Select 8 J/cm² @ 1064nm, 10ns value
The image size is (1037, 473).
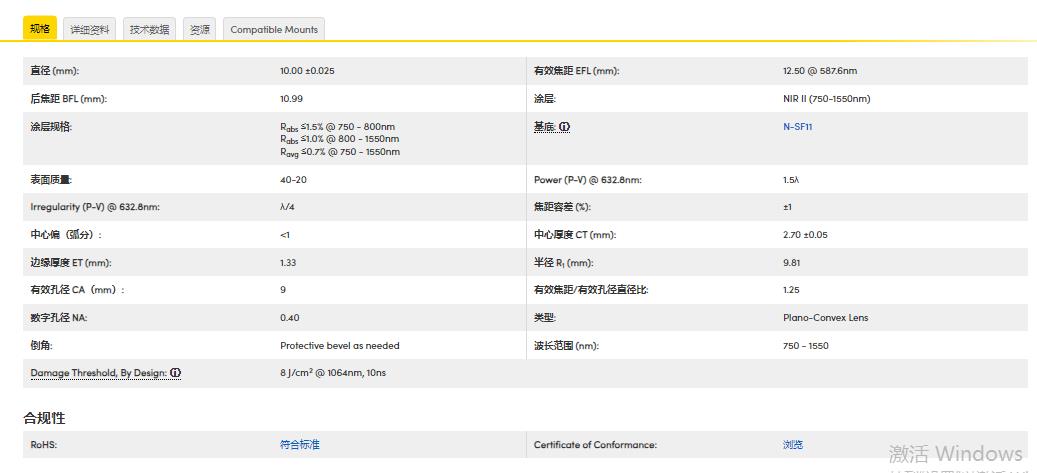[333, 373]
